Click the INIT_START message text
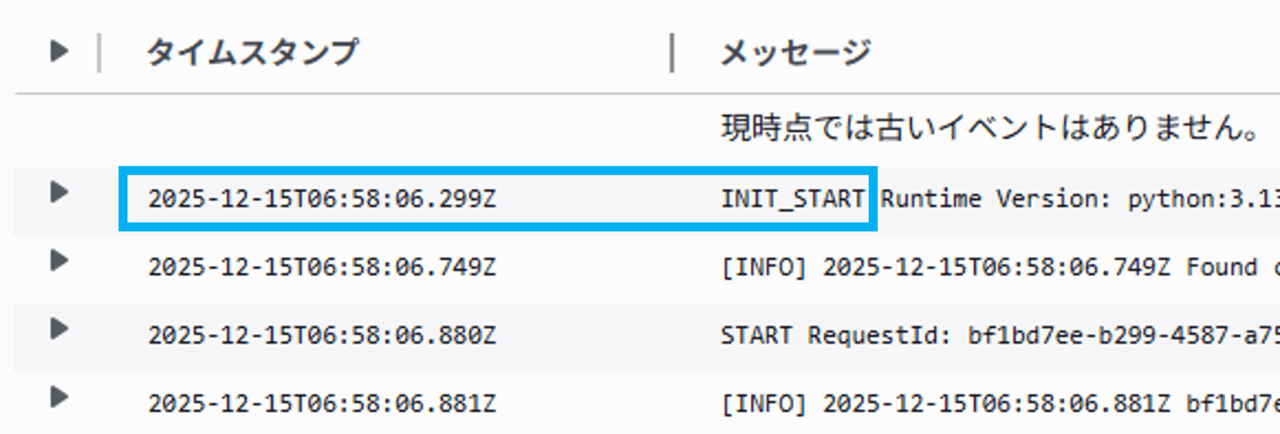Image resolution: width=1280 pixels, height=434 pixels. tap(793, 199)
